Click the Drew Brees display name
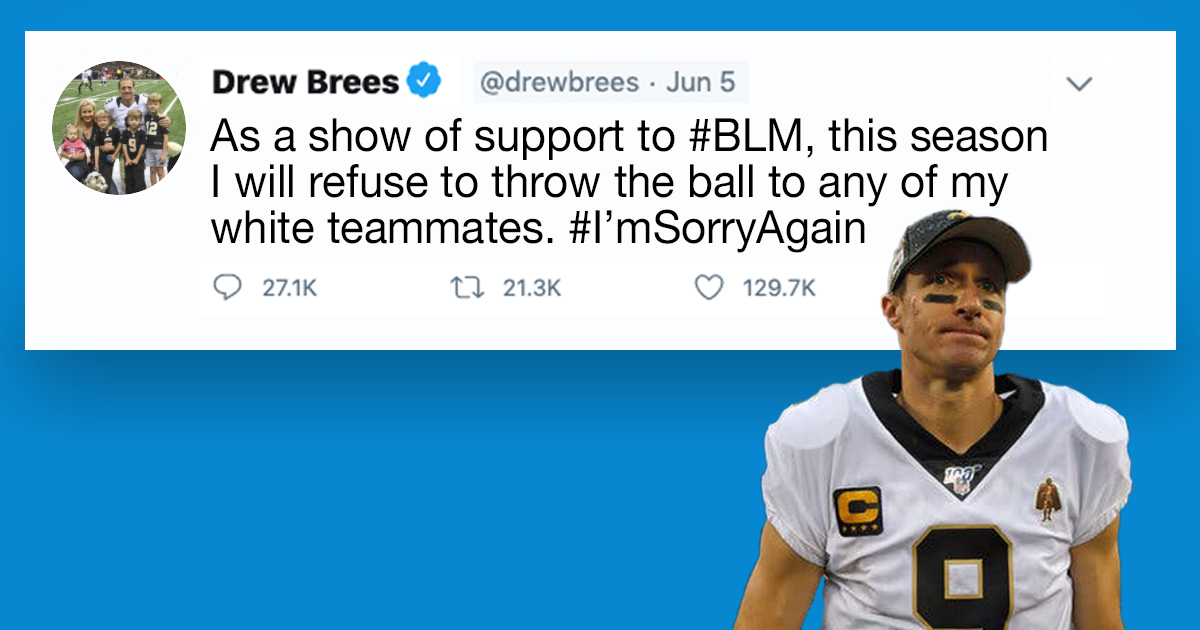This screenshot has height=630, width=1200. (305, 82)
